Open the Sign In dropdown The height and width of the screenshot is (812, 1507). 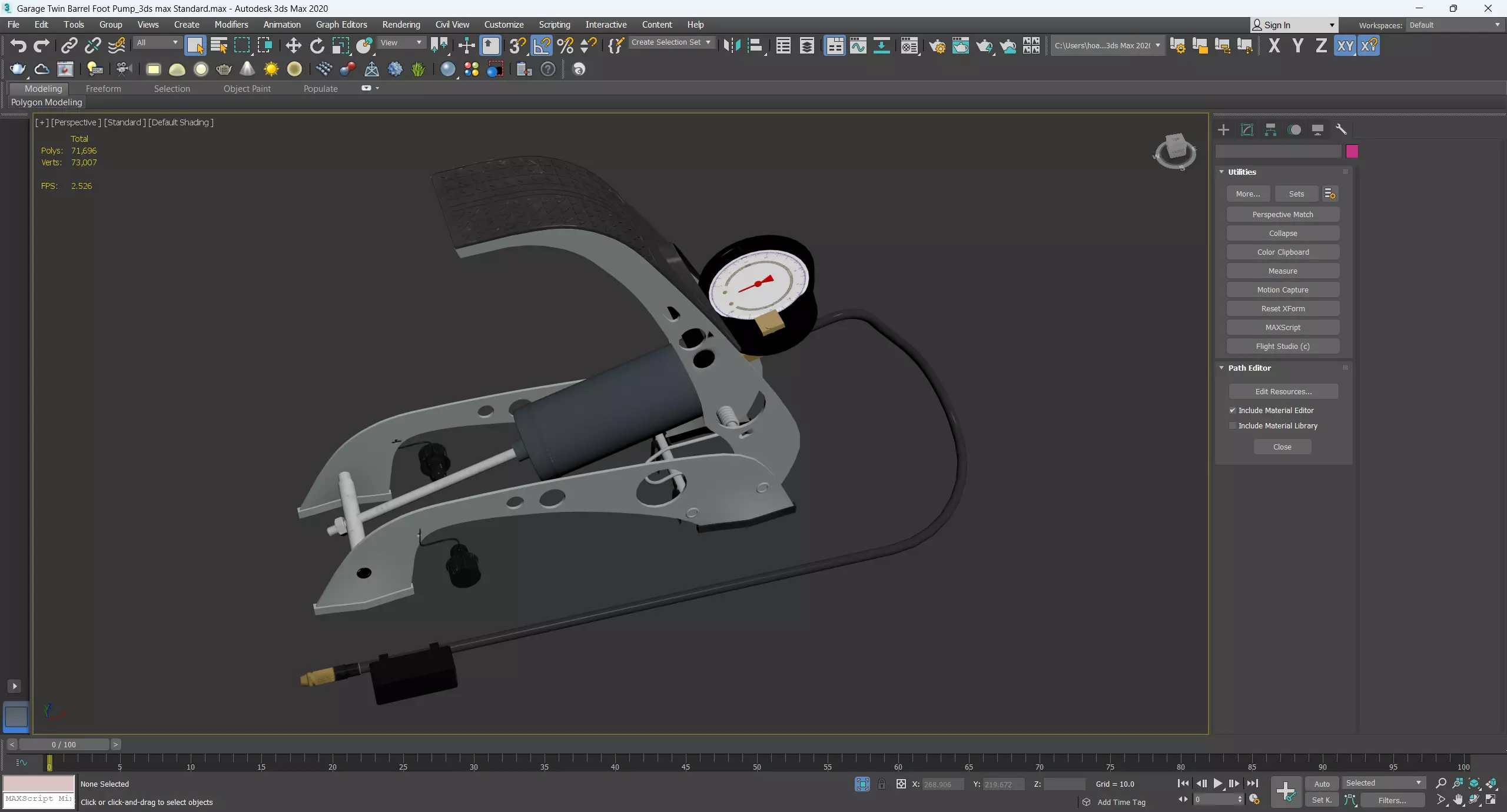[x=1294, y=25]
